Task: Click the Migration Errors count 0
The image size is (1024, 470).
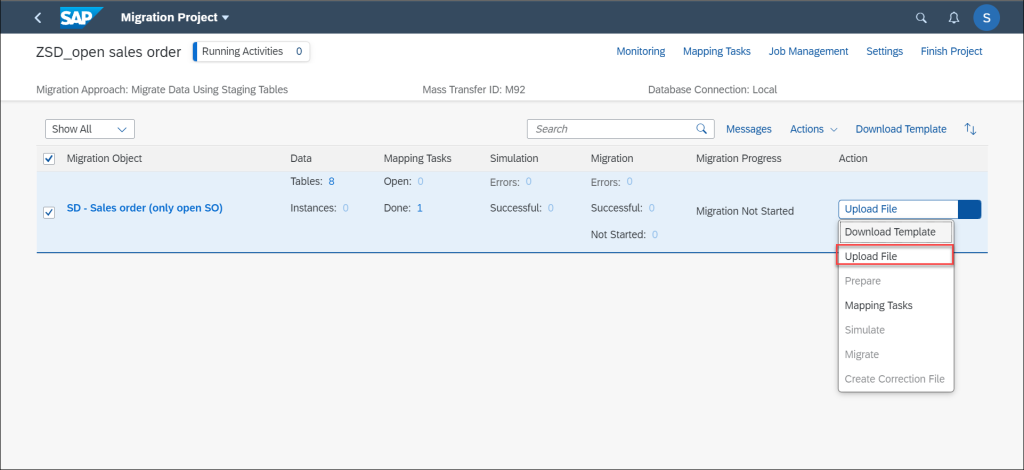Action: pyautogui.click(x=629, y=181)
